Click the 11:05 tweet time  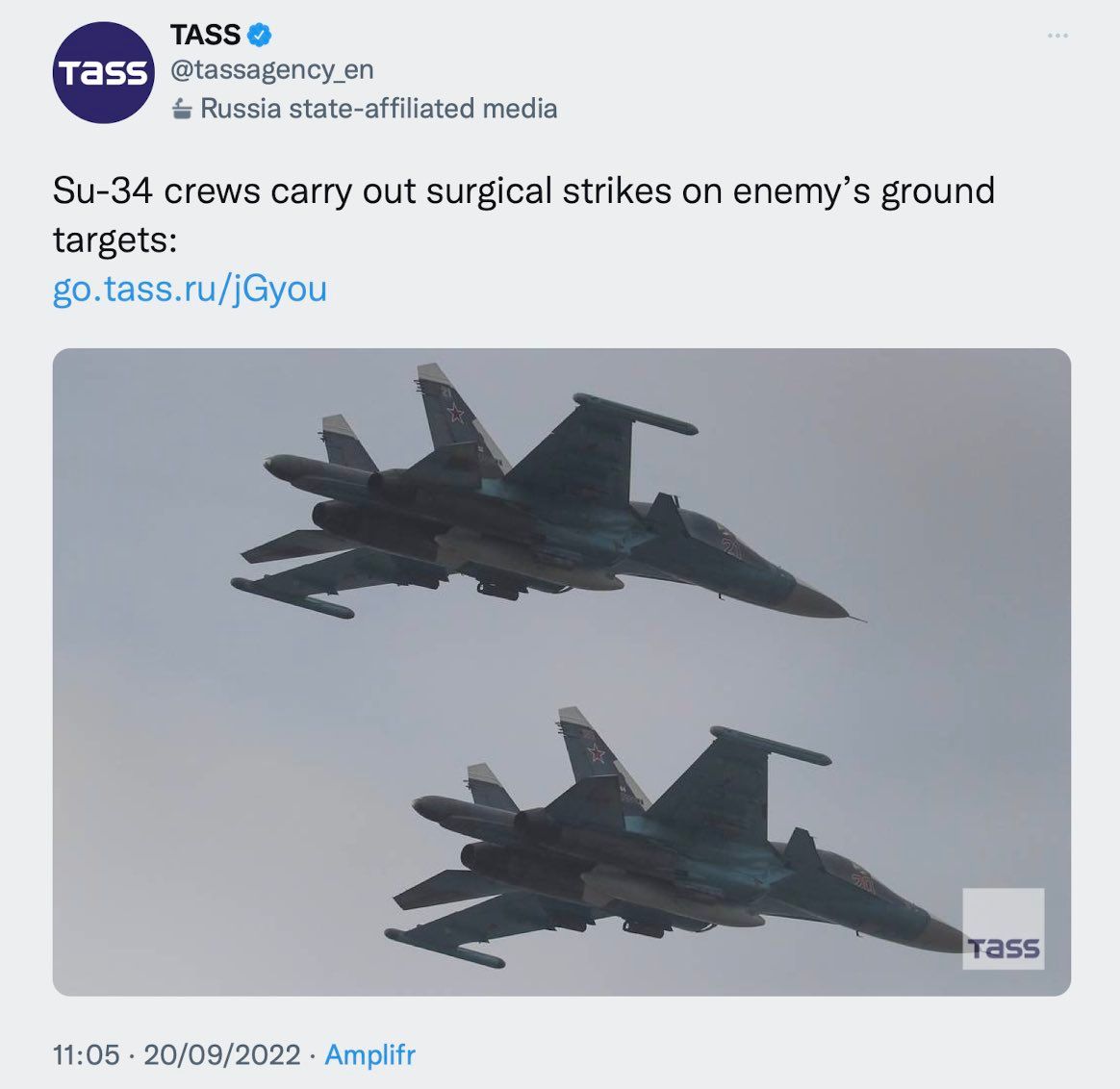pos(87,1054)
